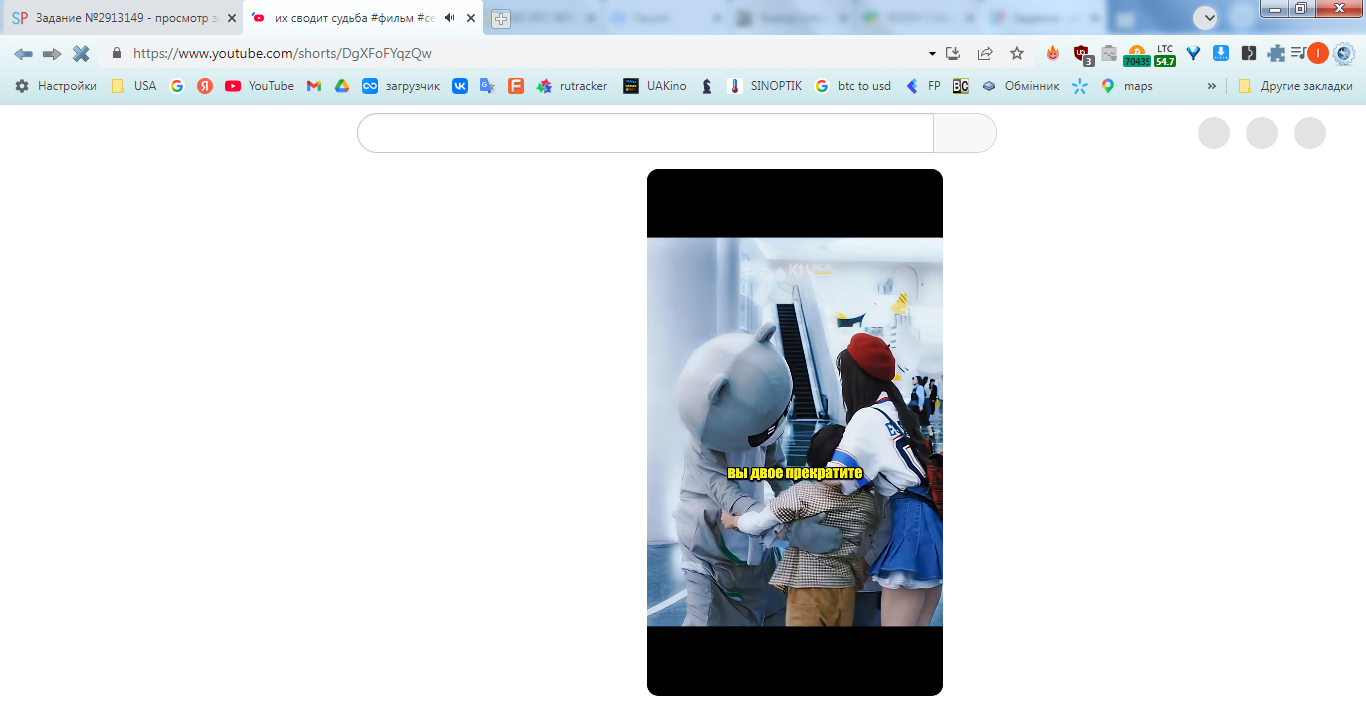Focus the YouTube search input field
Image resolution: width=1366 pixels, height=728 pixels.
pyautogui.click(x=645, y=133)
